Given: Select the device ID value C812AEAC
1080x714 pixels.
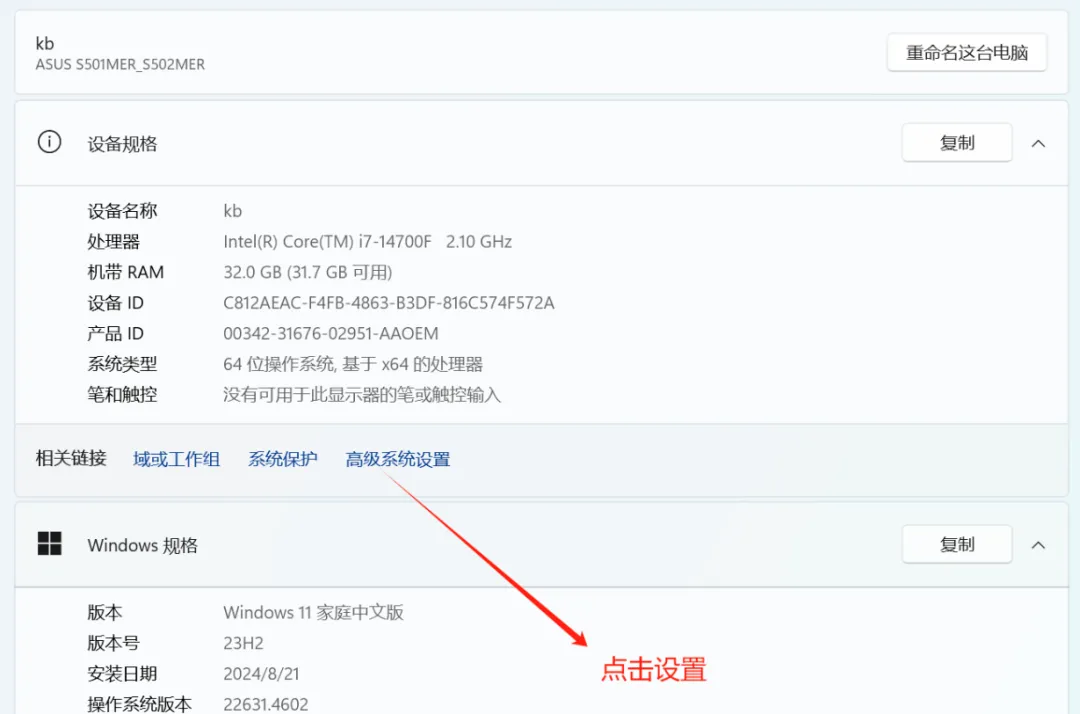Looking at the screenshot, I should click(x=388, y=303).
